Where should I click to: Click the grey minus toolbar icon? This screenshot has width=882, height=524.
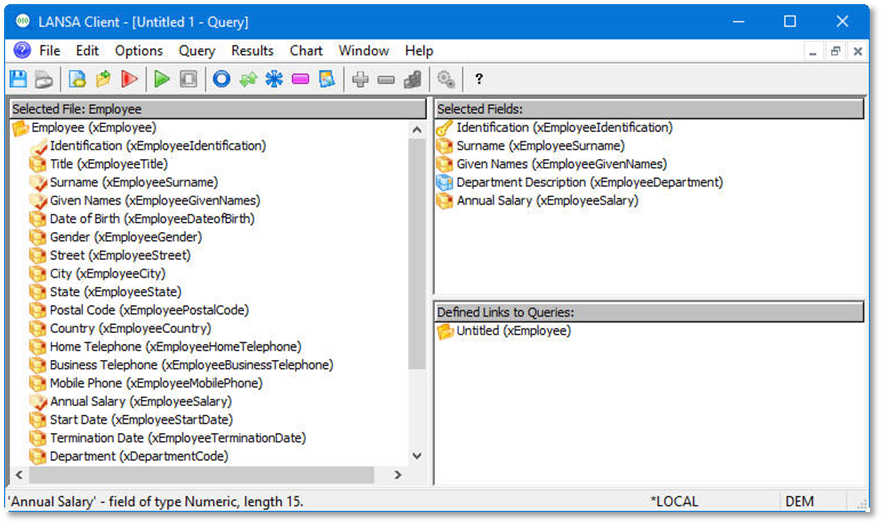386,80
